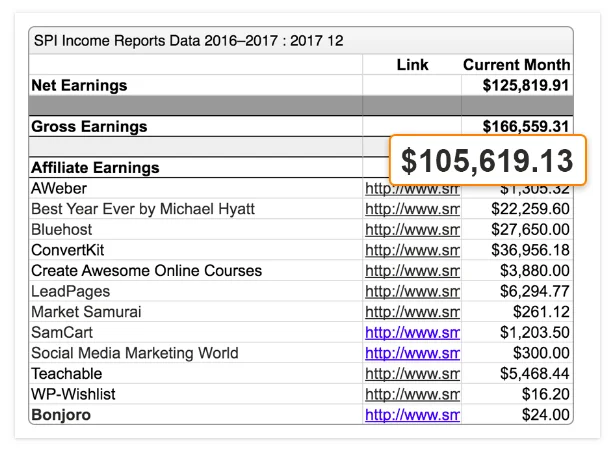This screenshot has height=449, width=616.
Task: Click the Link column header
Action: [412, 65]
